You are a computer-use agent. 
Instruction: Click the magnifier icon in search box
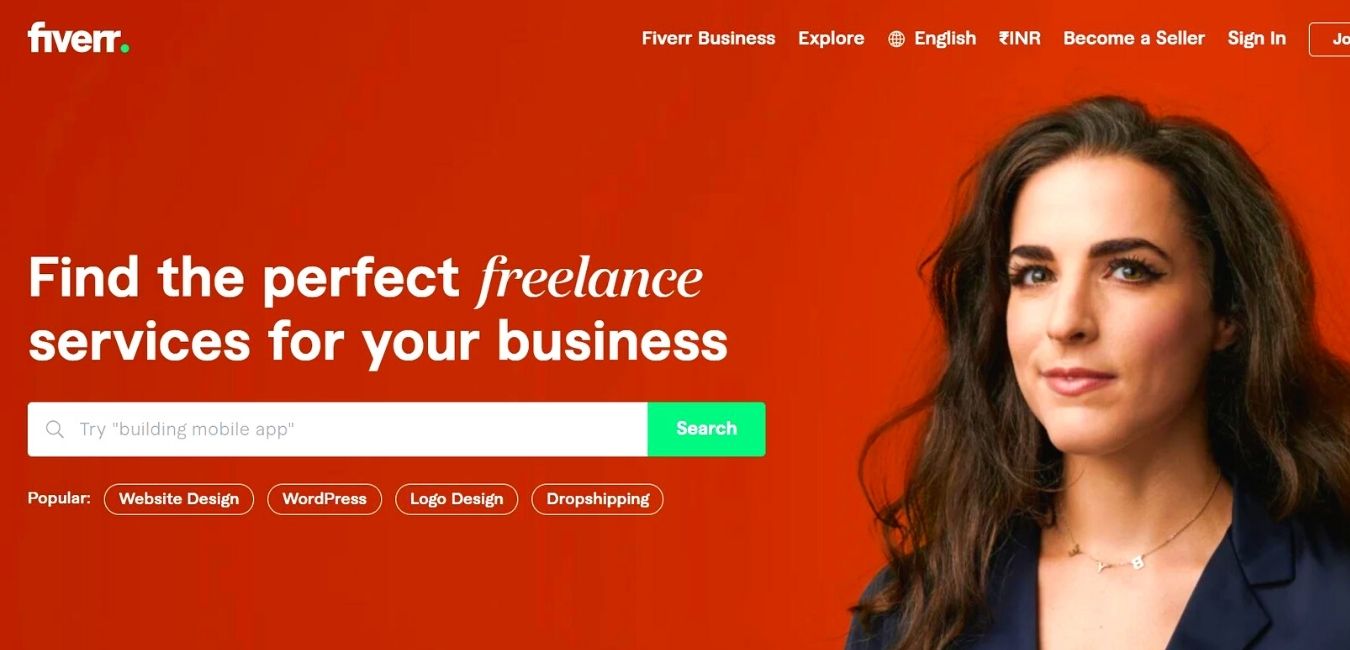pyautogui.click(x=55, y=429)
